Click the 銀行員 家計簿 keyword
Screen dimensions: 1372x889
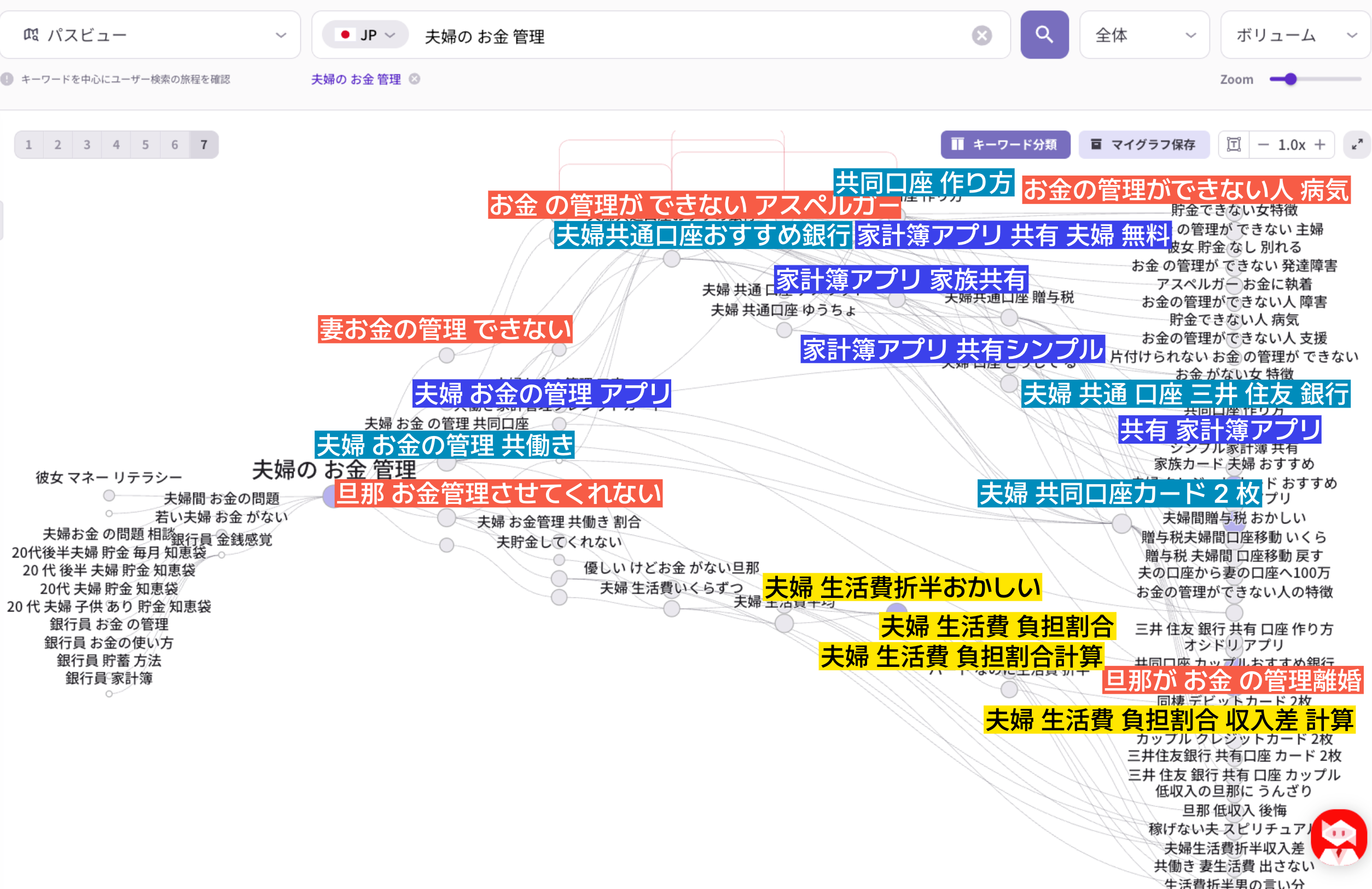[109, 678]
